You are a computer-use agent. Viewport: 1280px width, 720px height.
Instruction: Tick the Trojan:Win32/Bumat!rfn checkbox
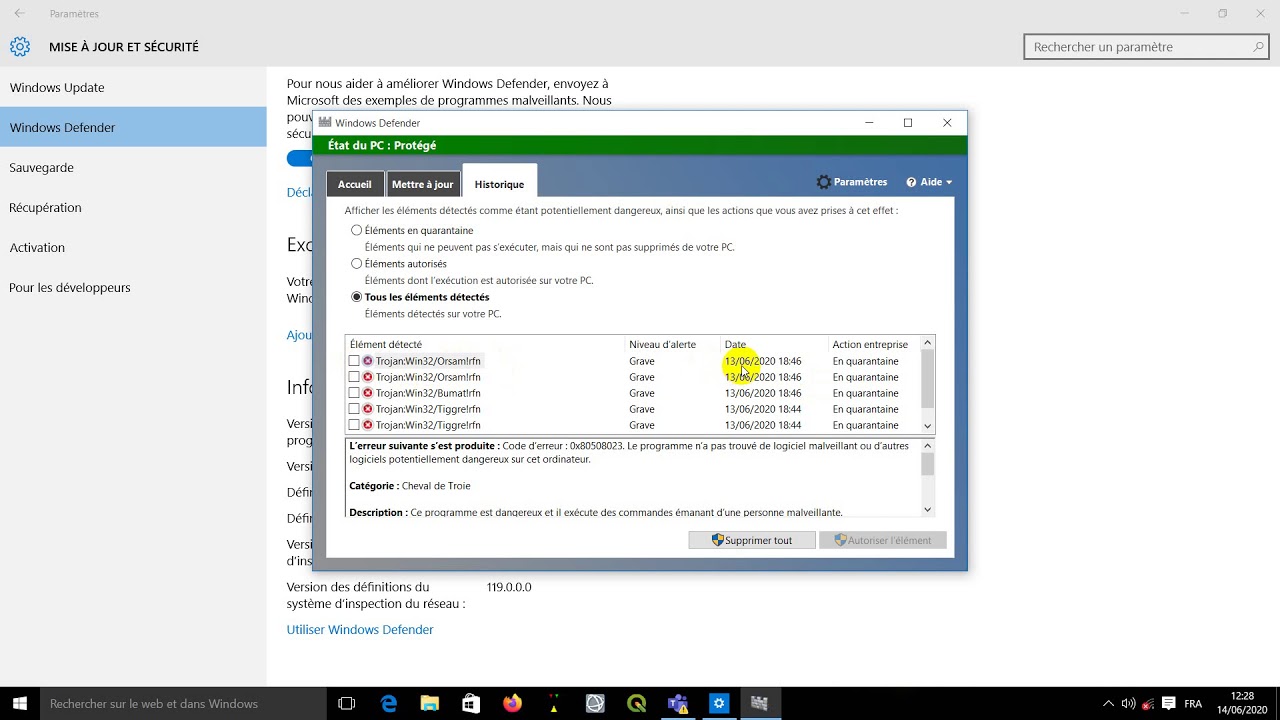pos(354,393)
